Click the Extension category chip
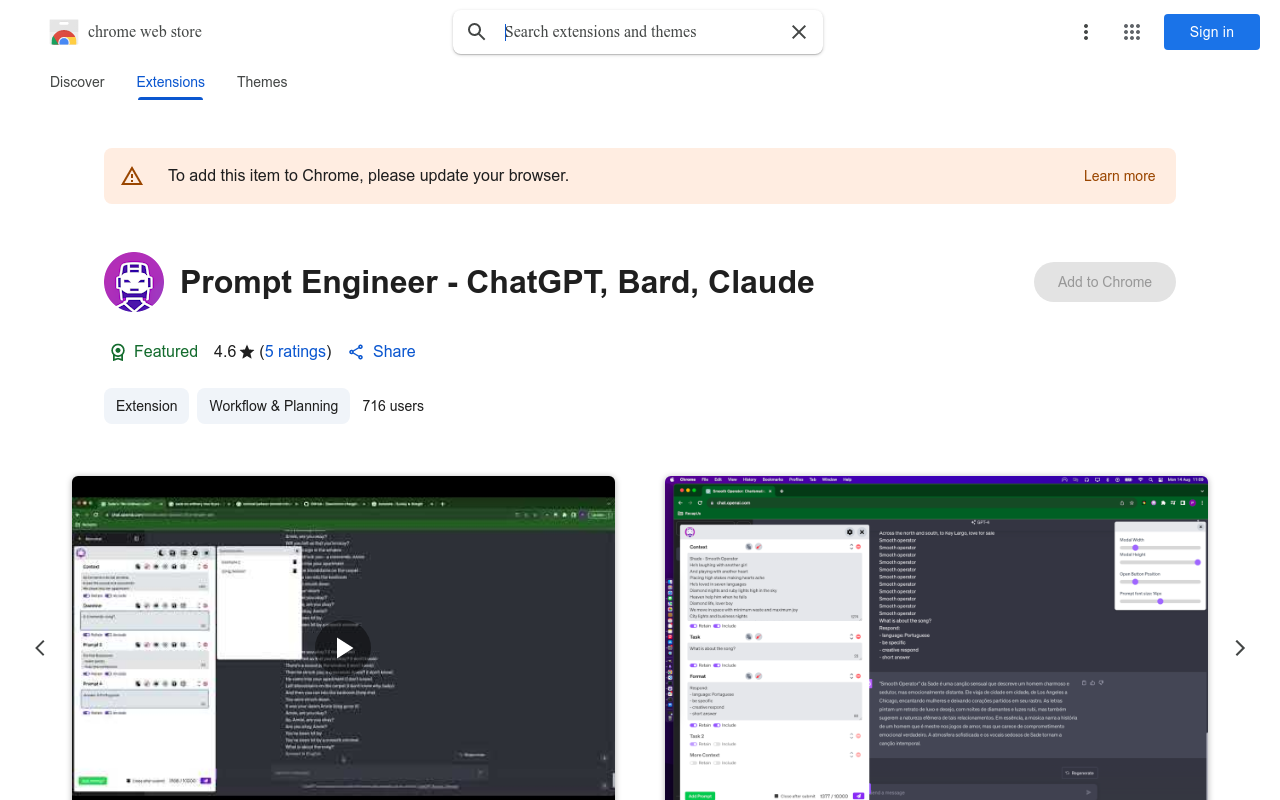The height and width of the screenshot is (800, 1280). click(146, 406)
